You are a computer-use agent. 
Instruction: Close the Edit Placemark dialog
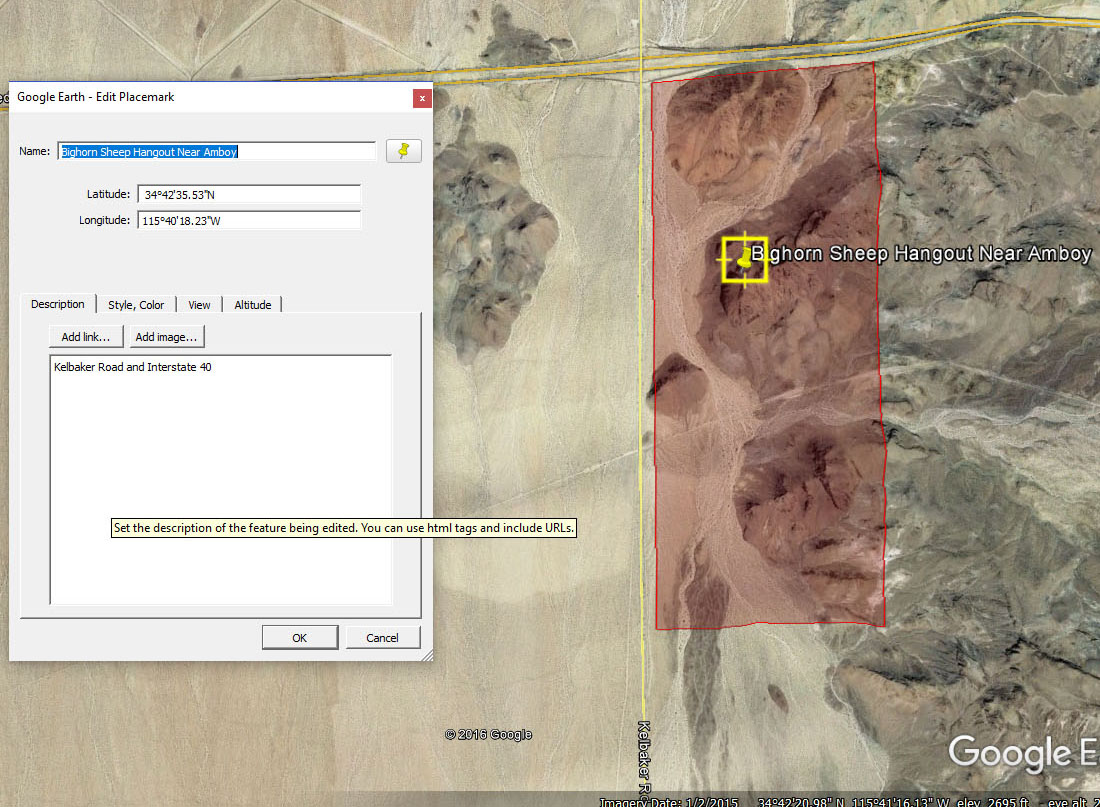click(422, 98)
